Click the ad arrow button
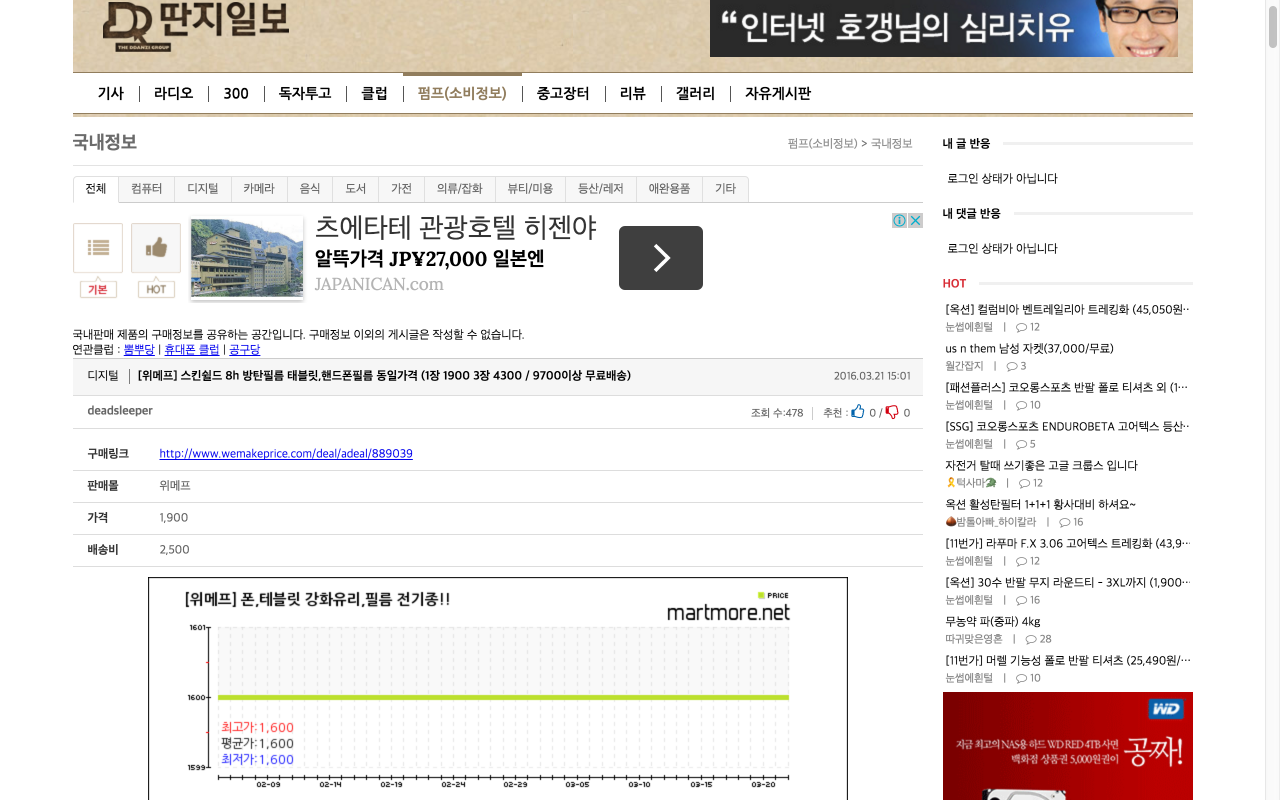1280x800 pixels. point(661,258)
